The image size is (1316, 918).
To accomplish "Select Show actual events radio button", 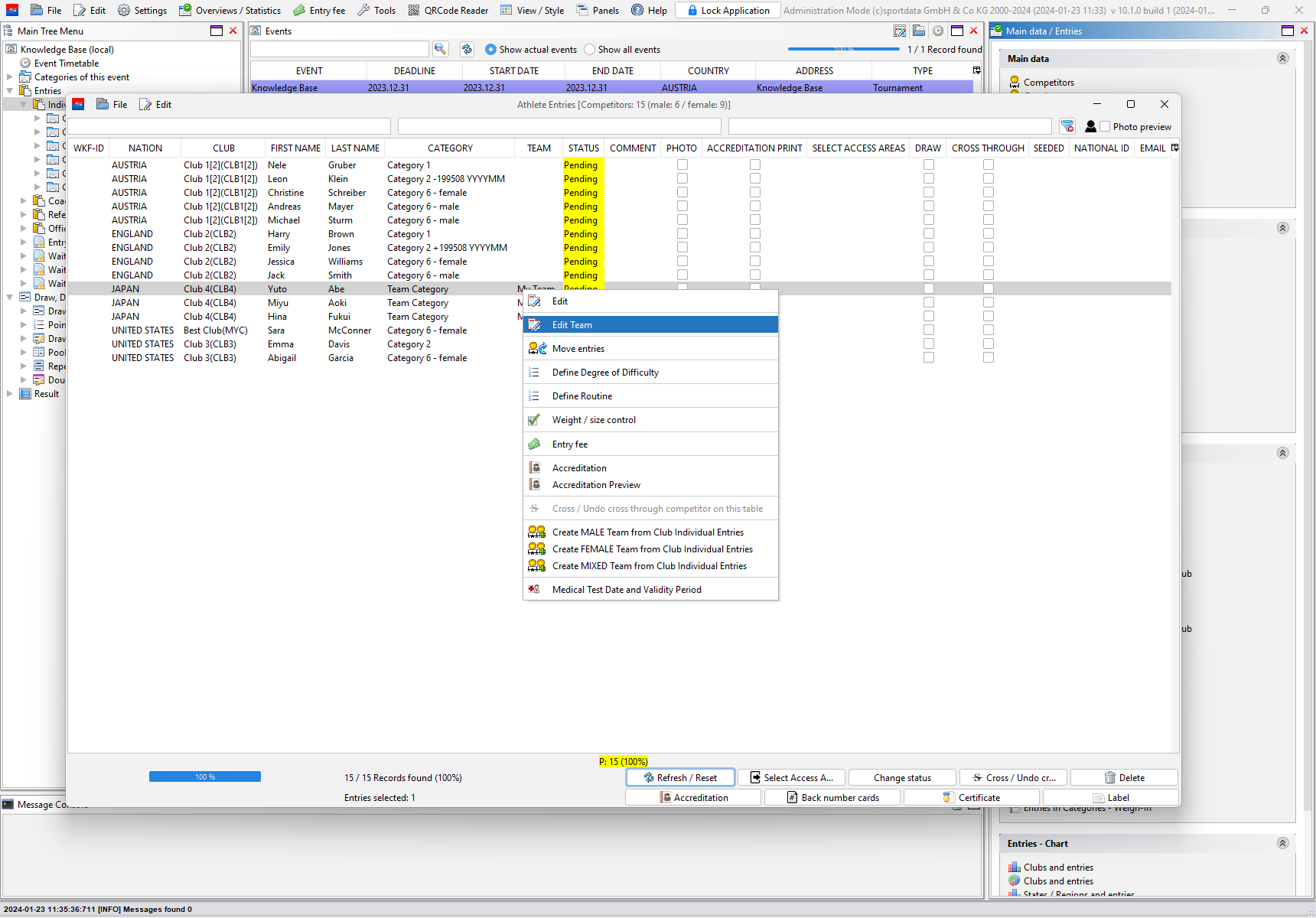I will [490, 49].
